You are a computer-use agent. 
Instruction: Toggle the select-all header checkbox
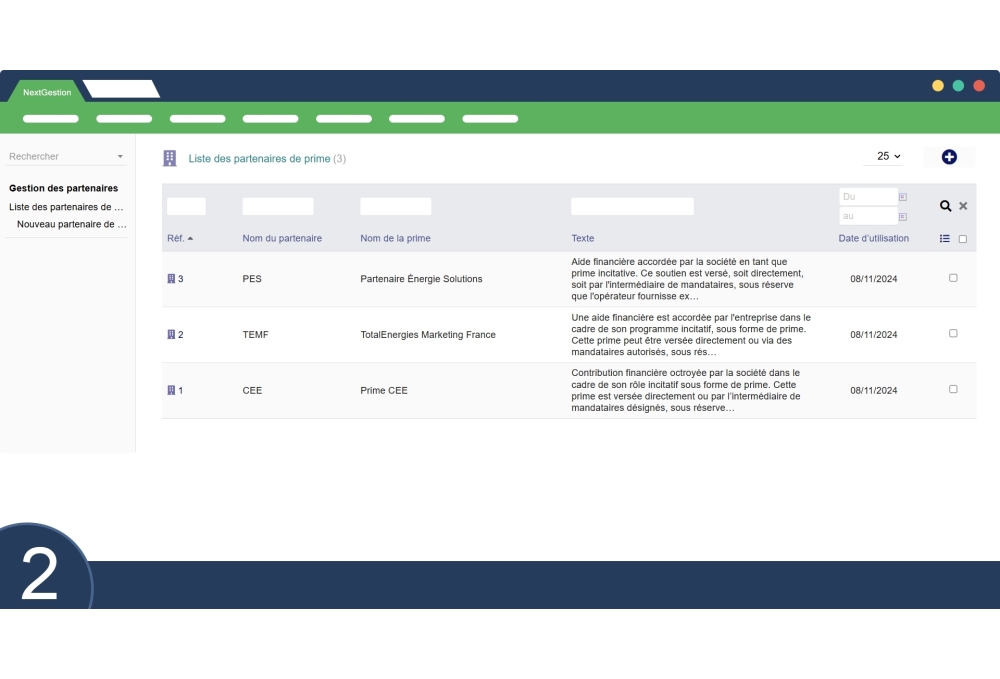point(963,239)
